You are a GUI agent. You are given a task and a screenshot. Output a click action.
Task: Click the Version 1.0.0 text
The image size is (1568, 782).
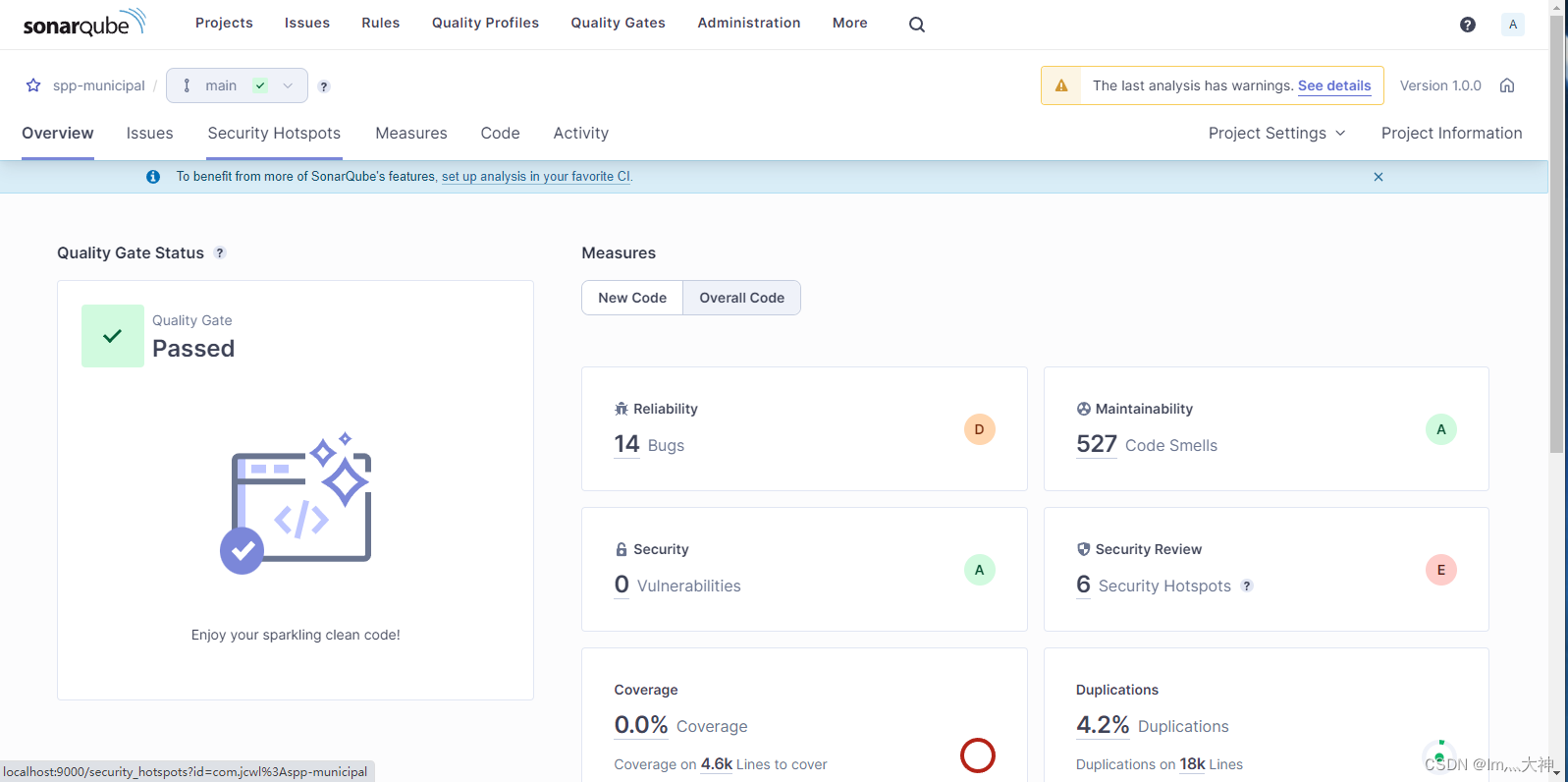point(1440,85)
